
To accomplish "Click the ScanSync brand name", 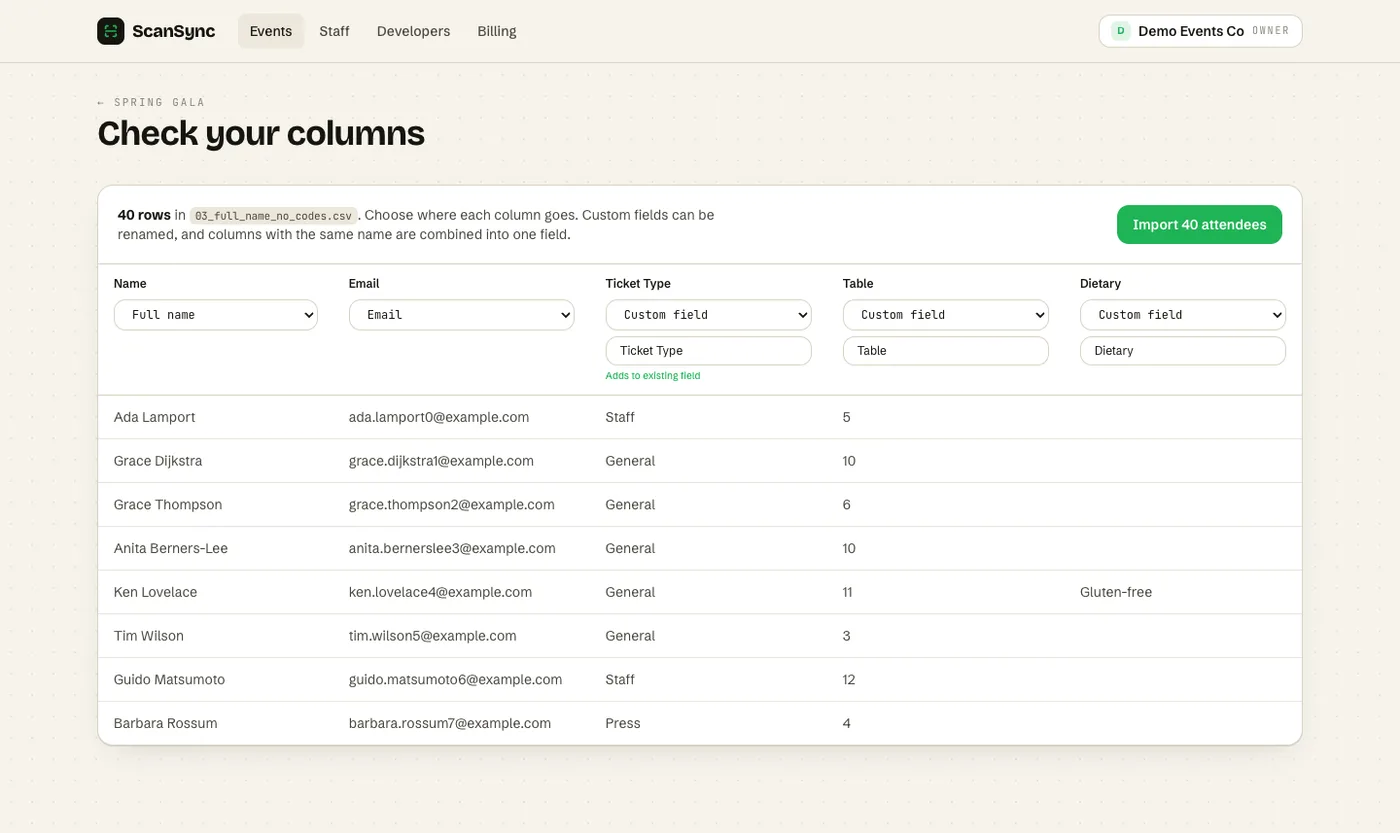I will tap(173, 31).
